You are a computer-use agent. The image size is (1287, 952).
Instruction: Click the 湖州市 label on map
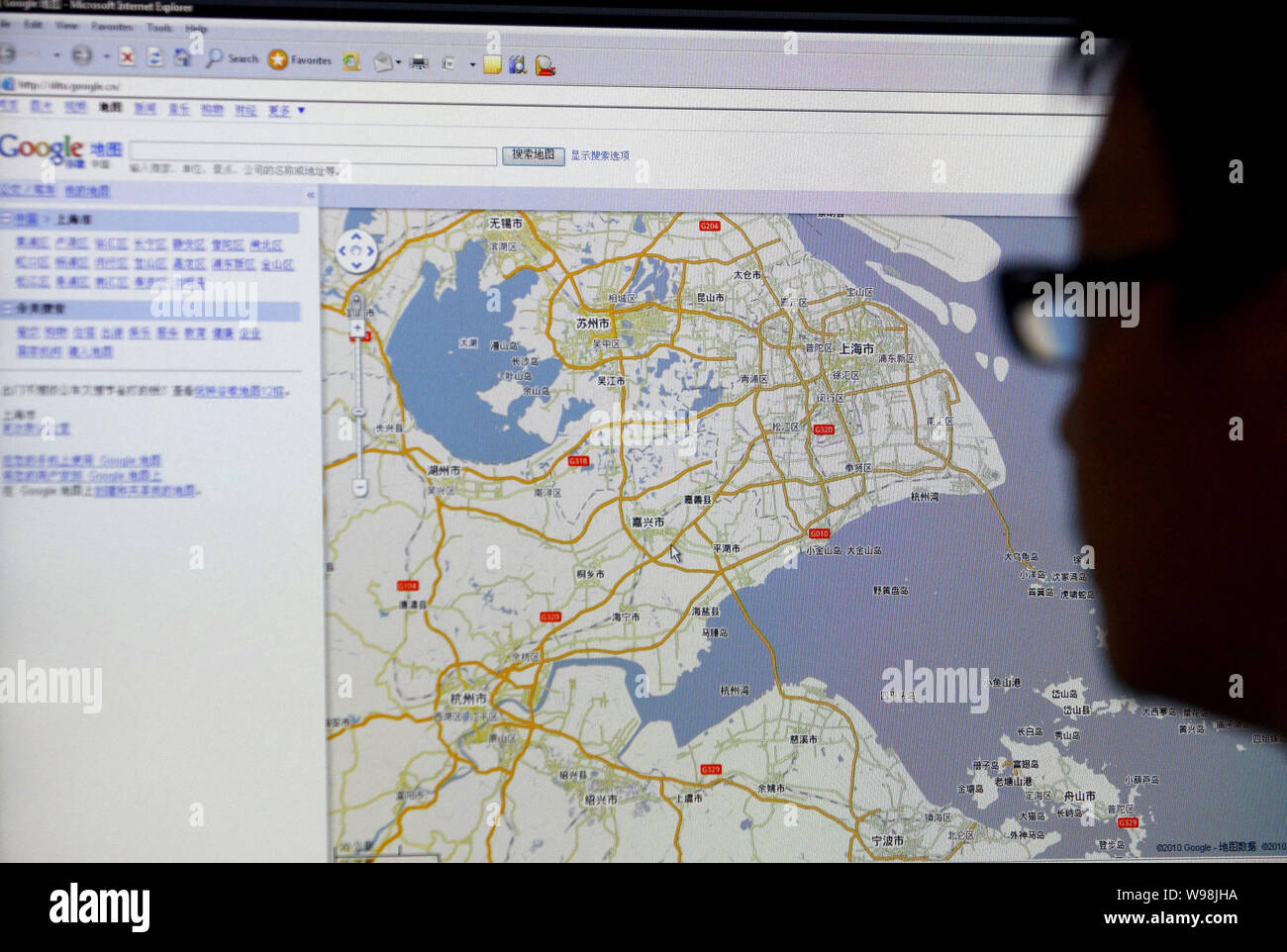[x=444, y=470]
